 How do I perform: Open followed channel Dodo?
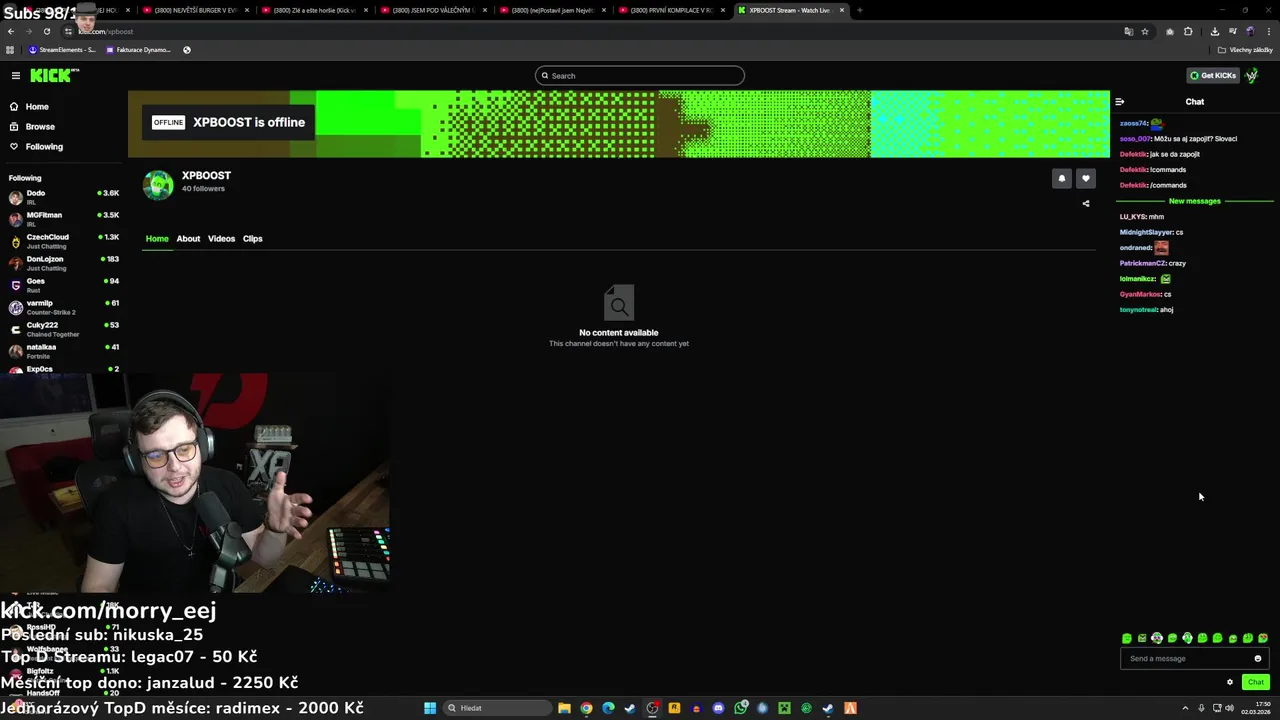click(62, 196)
